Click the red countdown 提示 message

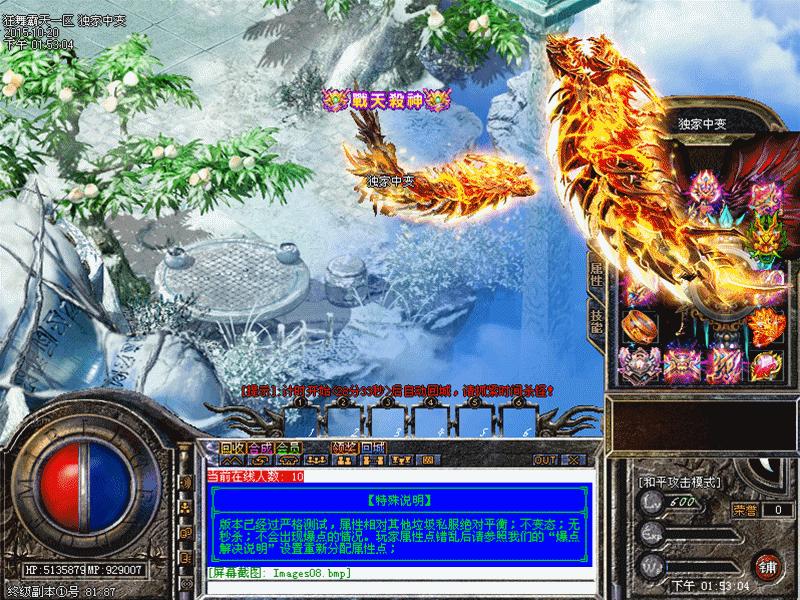tap(398, 391)
